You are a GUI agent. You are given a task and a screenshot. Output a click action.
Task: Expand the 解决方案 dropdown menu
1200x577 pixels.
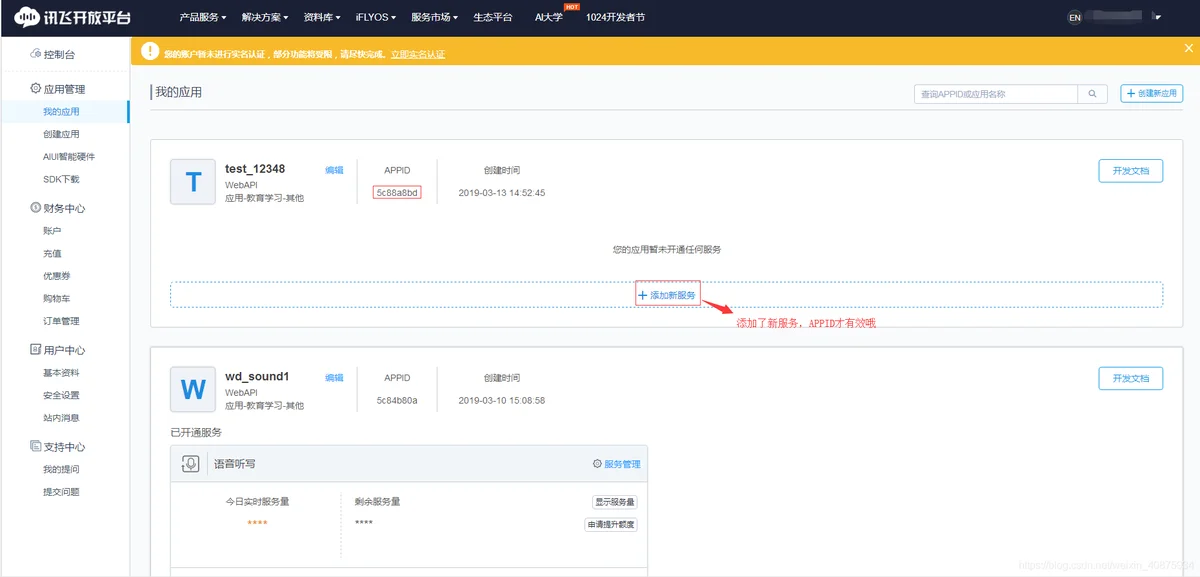(x=265, y=17)
